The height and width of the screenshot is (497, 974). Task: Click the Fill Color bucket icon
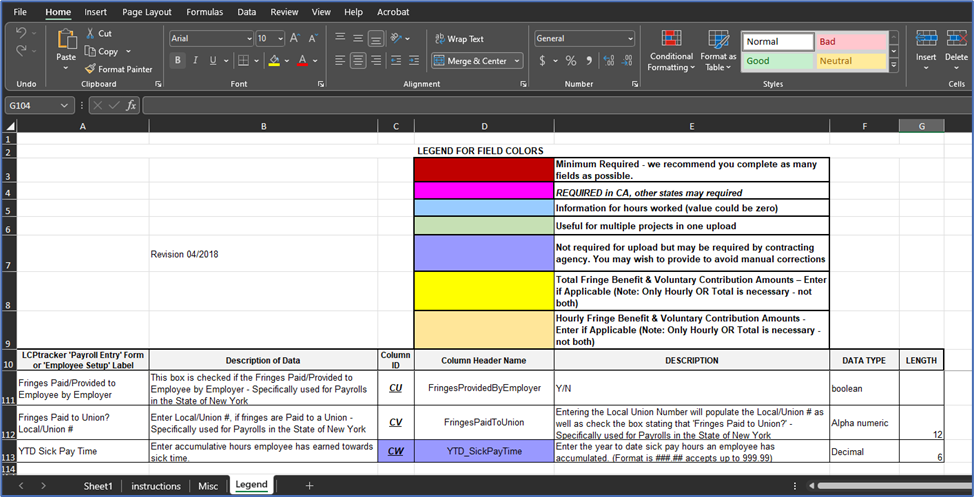[273, 60]
